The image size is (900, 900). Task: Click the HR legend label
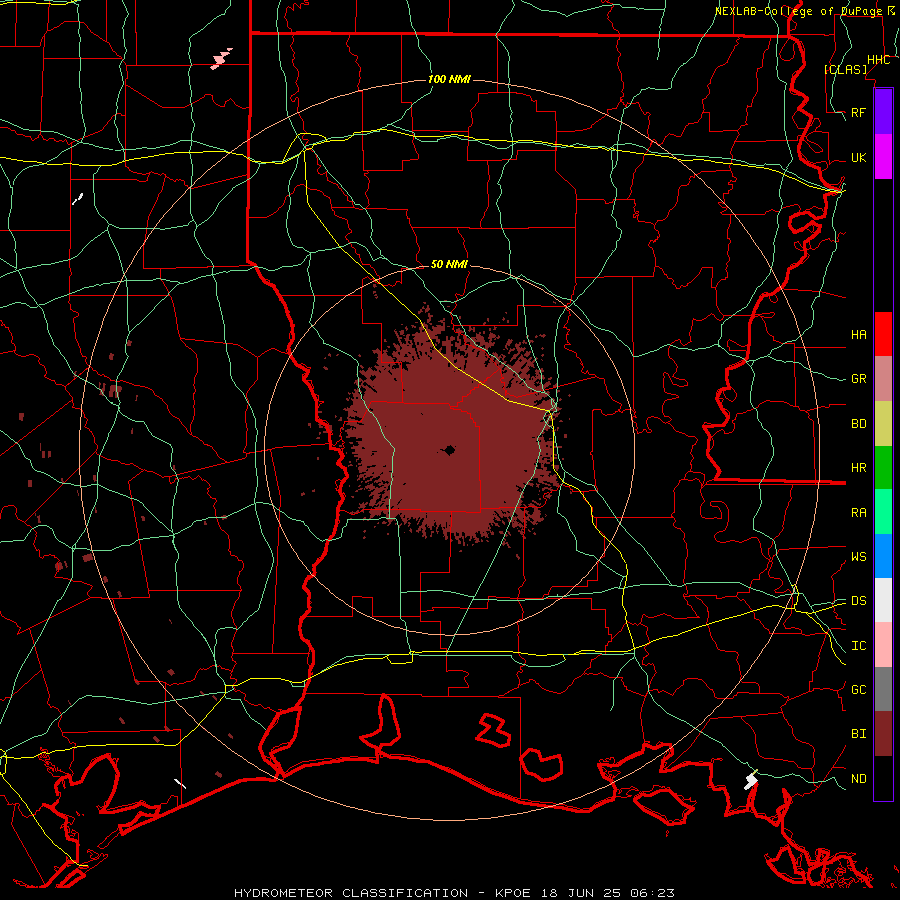tap(858, 468)
